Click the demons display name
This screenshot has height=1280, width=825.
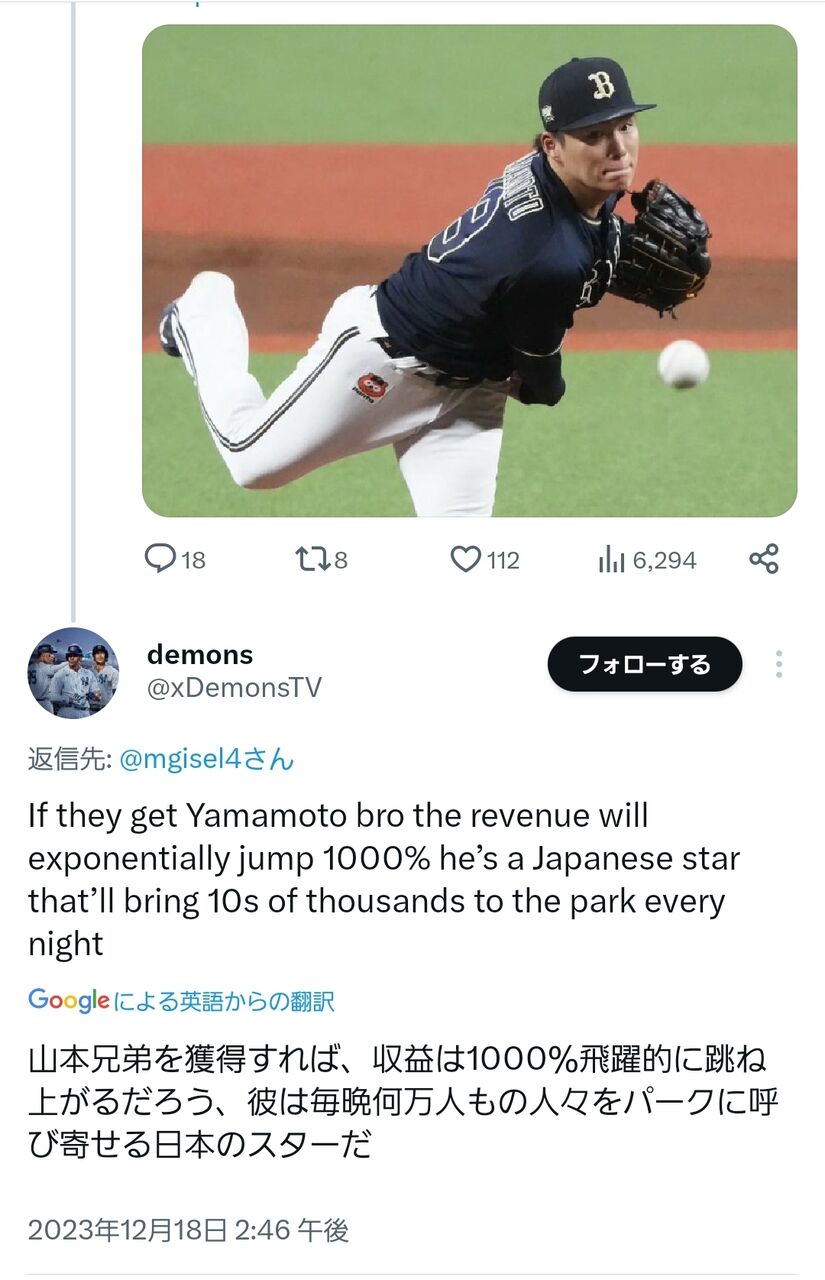200,655
